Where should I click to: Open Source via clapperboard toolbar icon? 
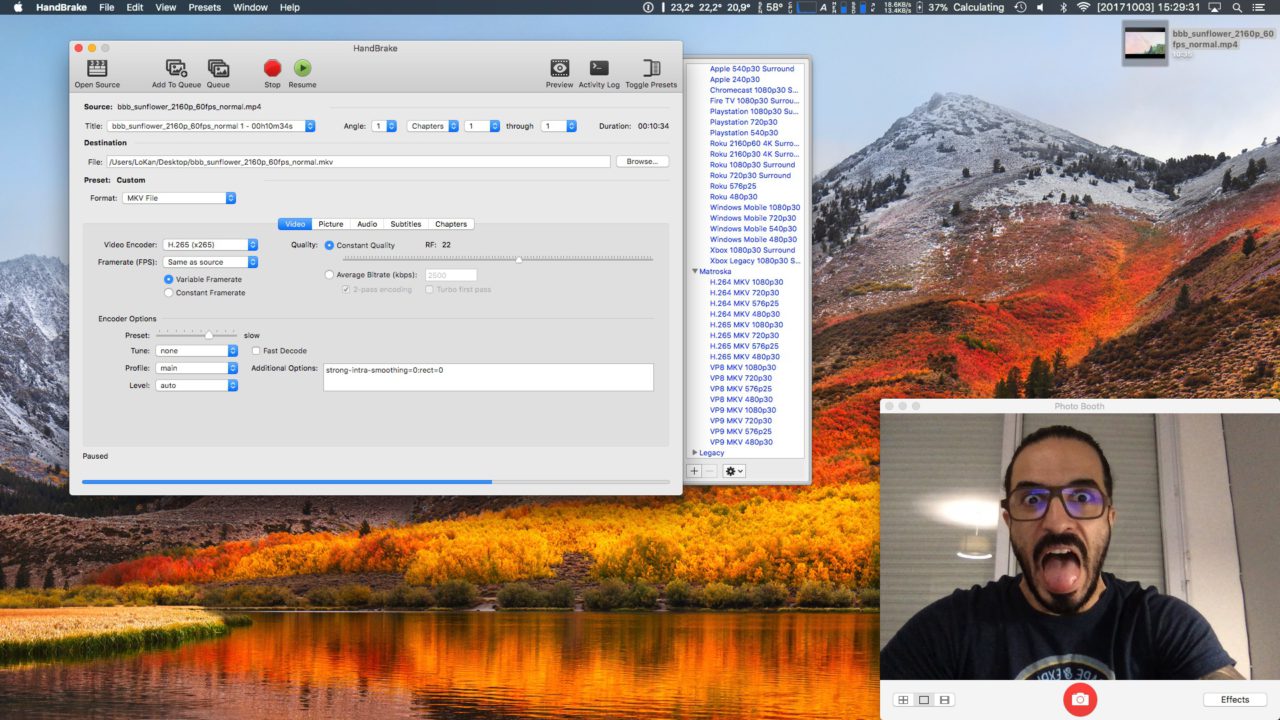(97, 69)
